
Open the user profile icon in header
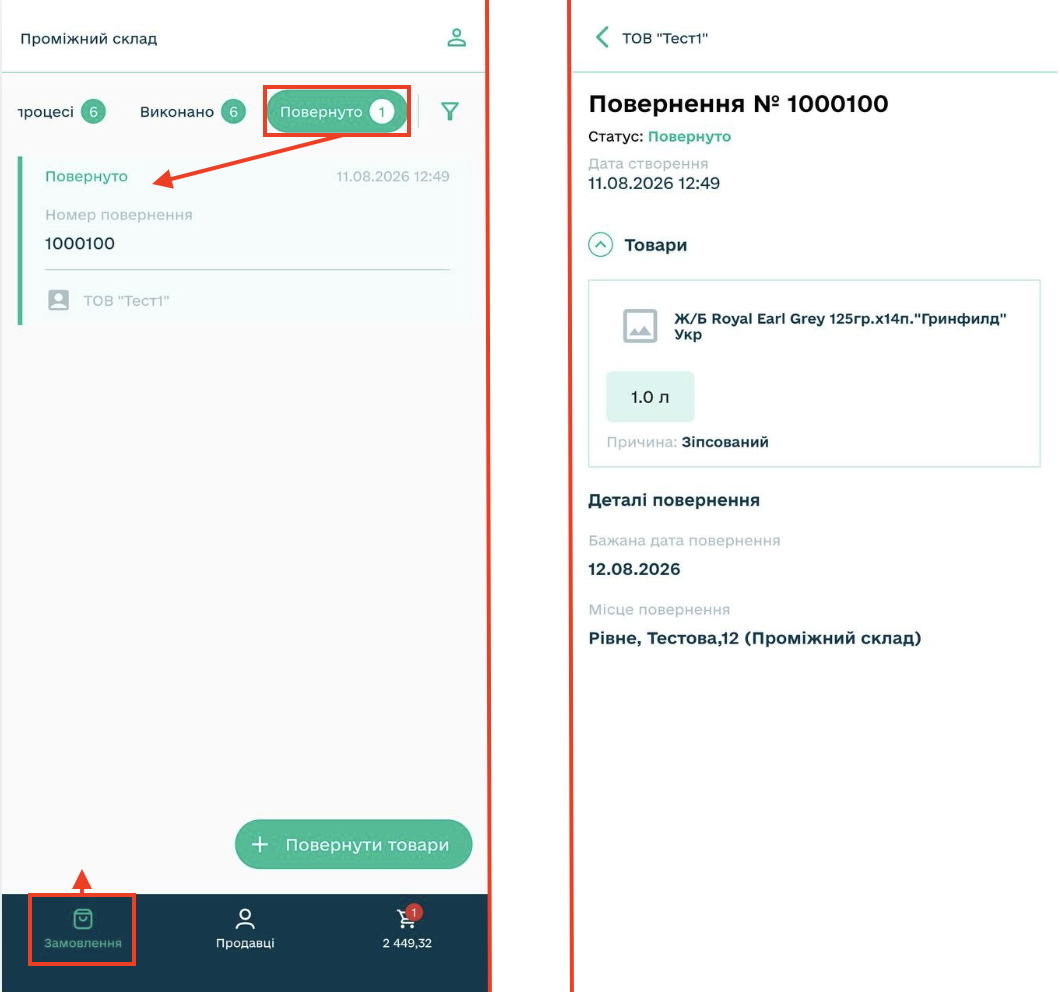tap(456, 38)
